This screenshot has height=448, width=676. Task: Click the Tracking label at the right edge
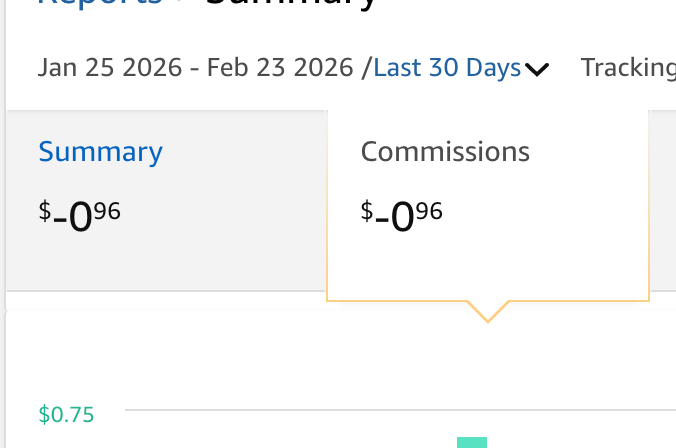(x=628, y=68)
